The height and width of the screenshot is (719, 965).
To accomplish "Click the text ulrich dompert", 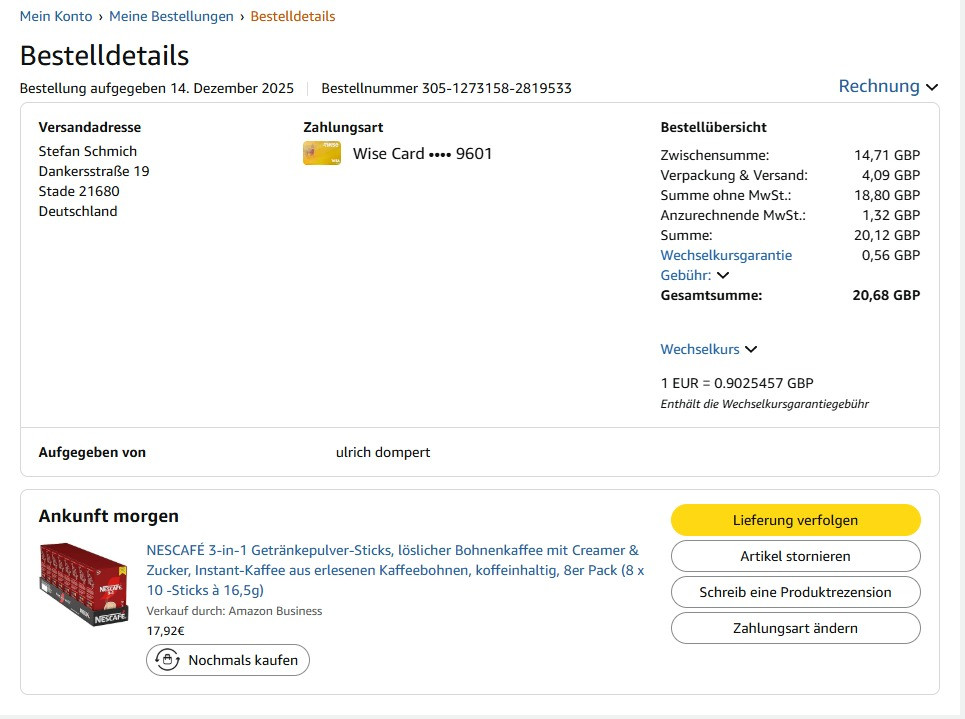I will pos(383,452).
